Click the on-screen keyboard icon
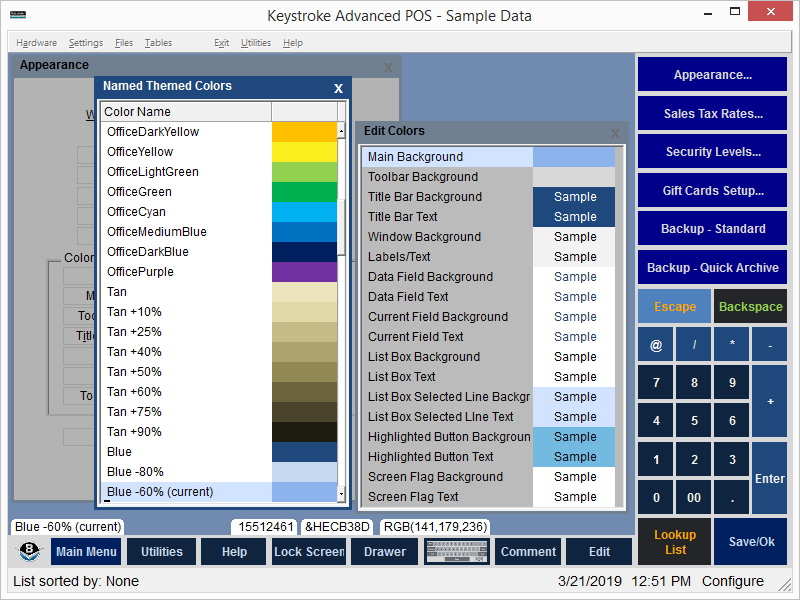 point(455,552)
